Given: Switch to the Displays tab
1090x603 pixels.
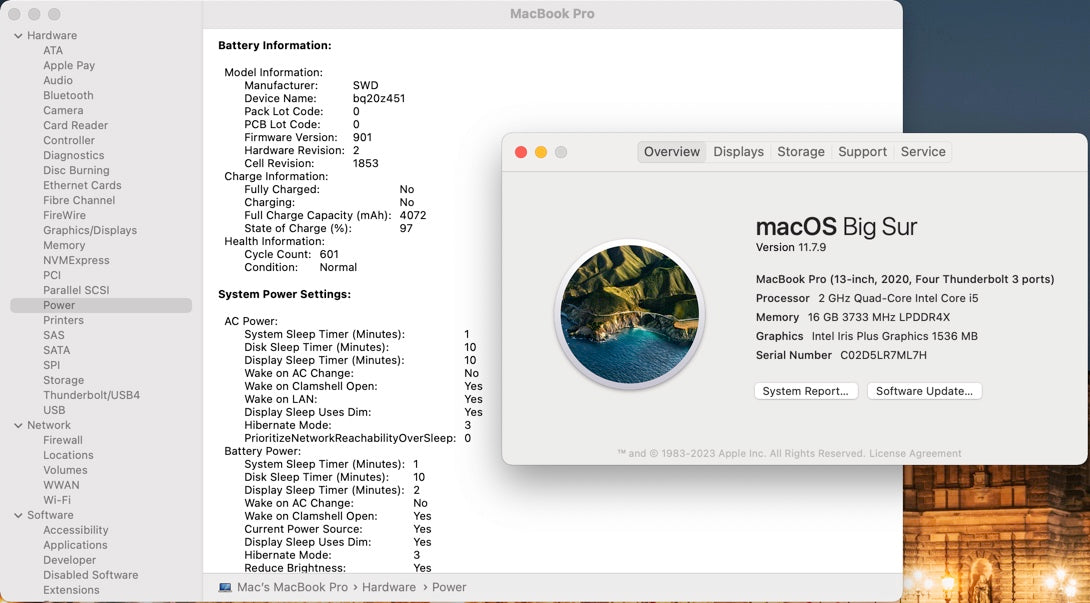Looking at the screenshot, I should click(738, 152).
